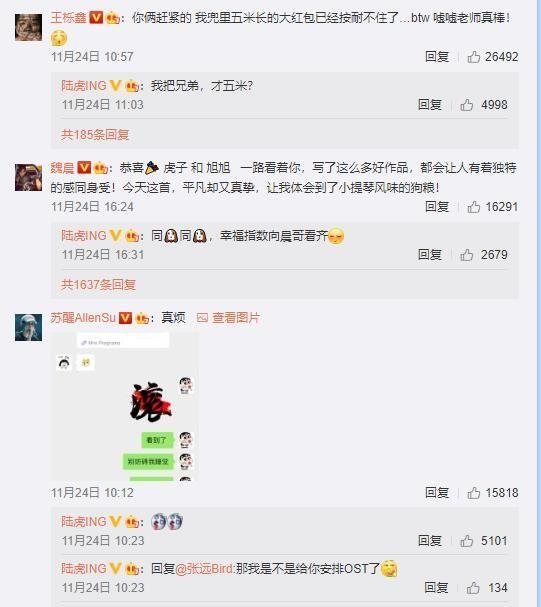
Task: Click thumbs-up on reply with 2679 likes
Action: [467, 255]
